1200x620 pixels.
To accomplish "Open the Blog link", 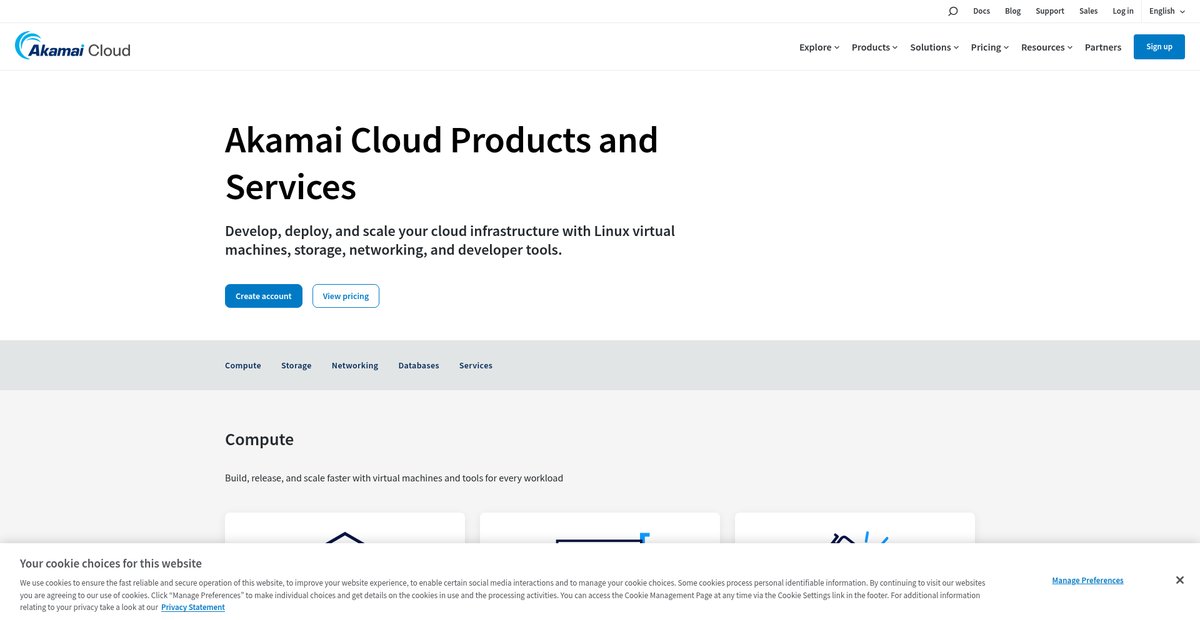I will pyautogui.click(x=1013, y=11).
